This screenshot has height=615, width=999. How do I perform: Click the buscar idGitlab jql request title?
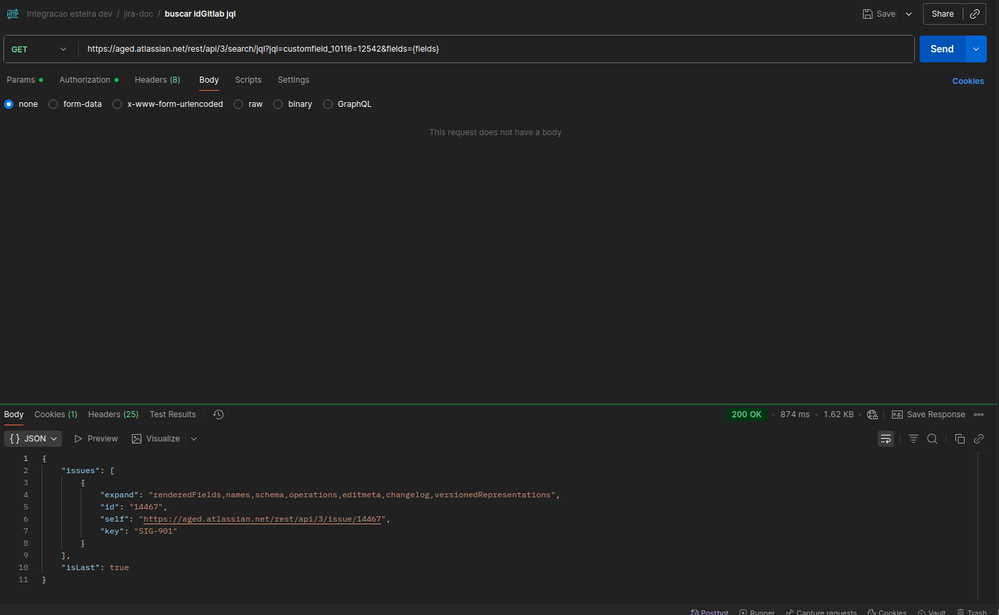[200, 14]
